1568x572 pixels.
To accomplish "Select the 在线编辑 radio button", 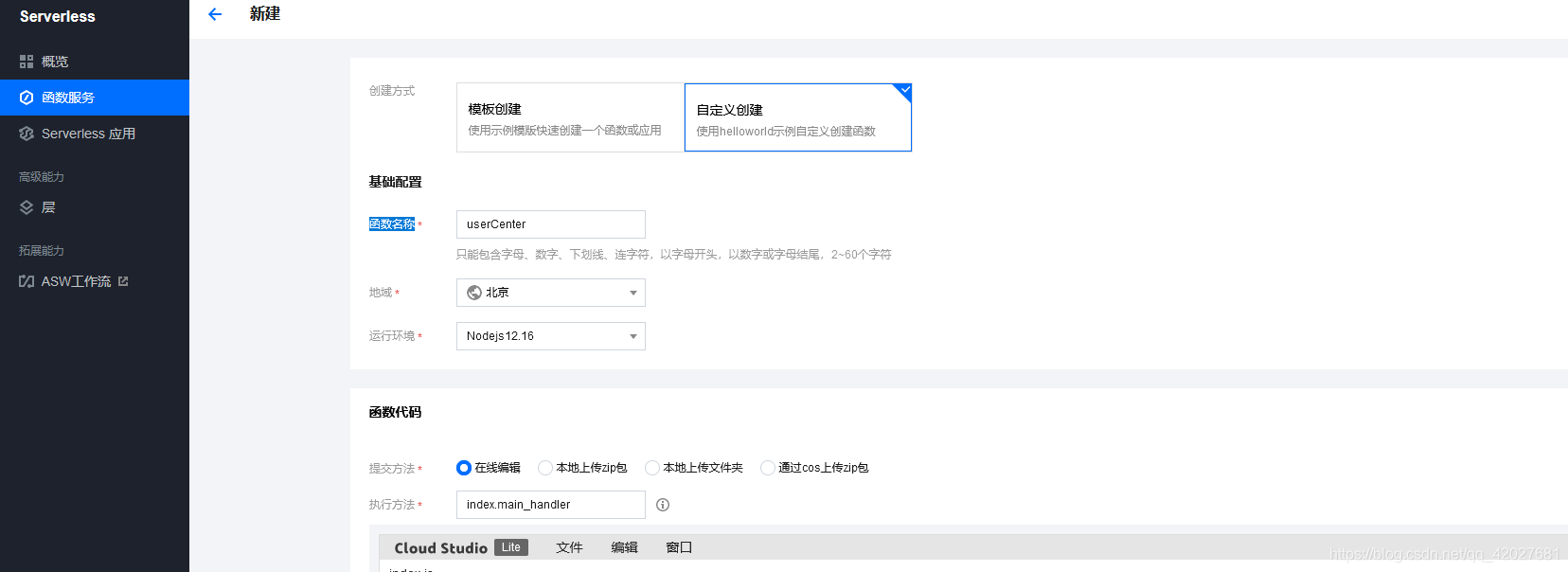I will click(x=464, y=468).
